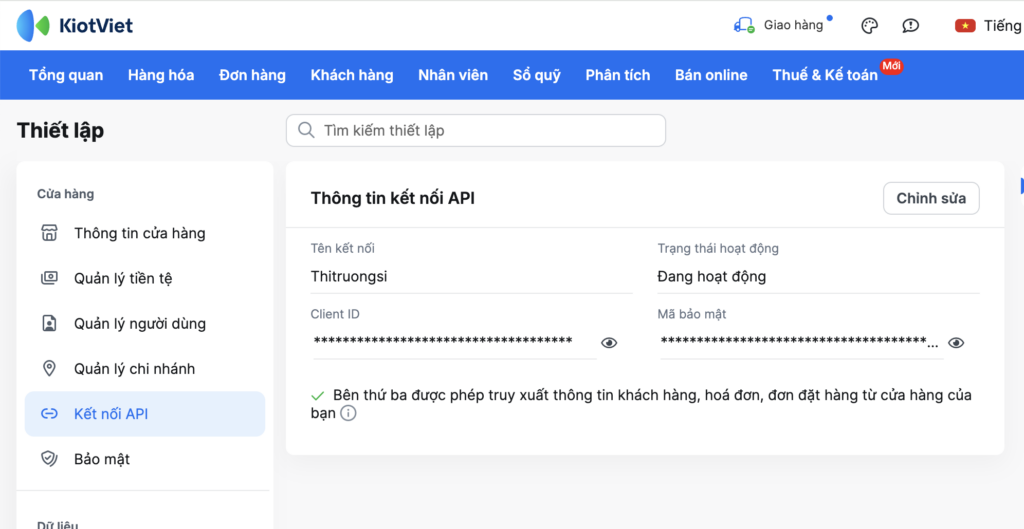Open Bảo mật security settings
This screenshot has height=529, width=1024.
pos(102,459)
